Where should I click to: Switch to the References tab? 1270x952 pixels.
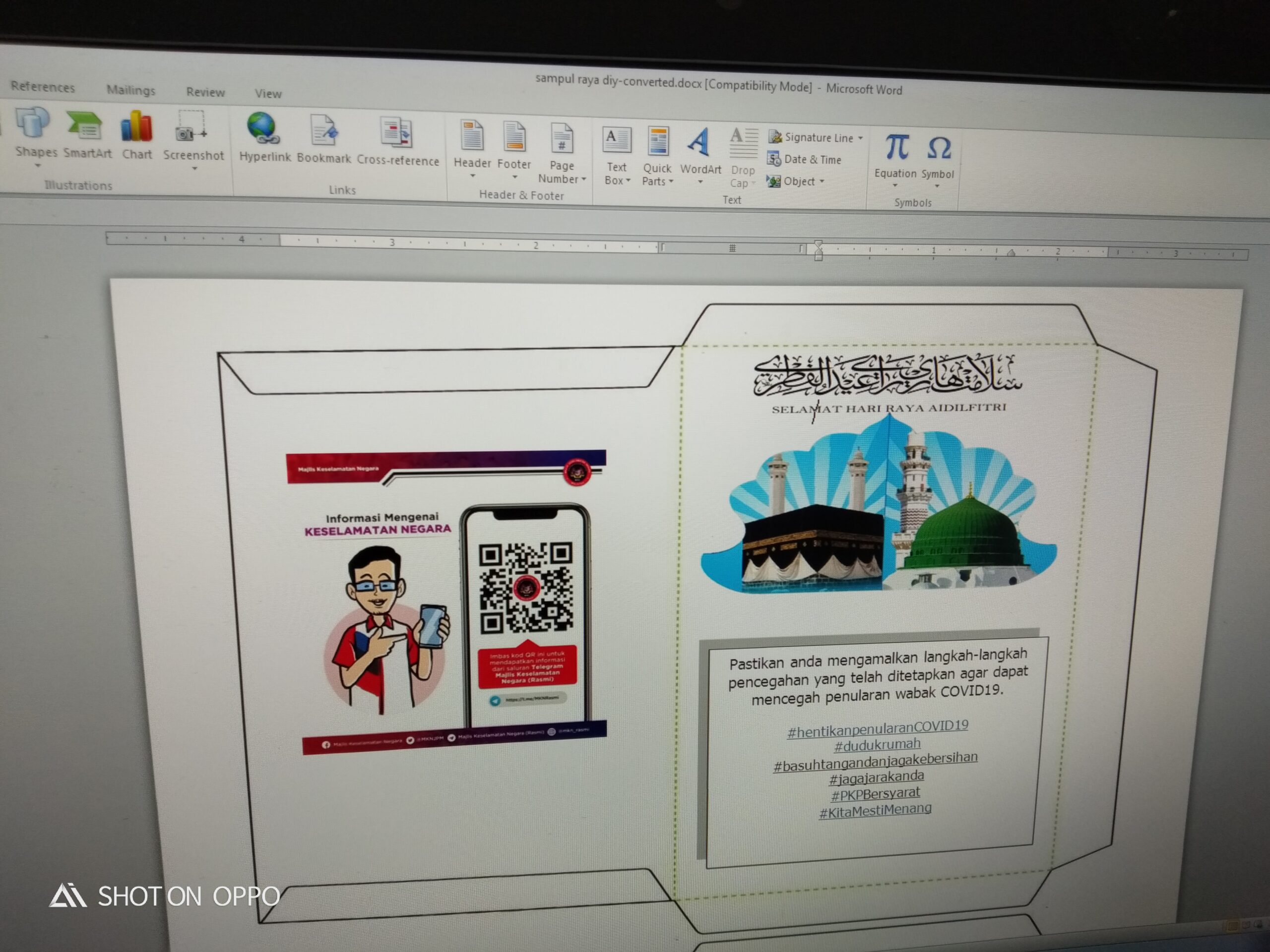pos(43,87)
